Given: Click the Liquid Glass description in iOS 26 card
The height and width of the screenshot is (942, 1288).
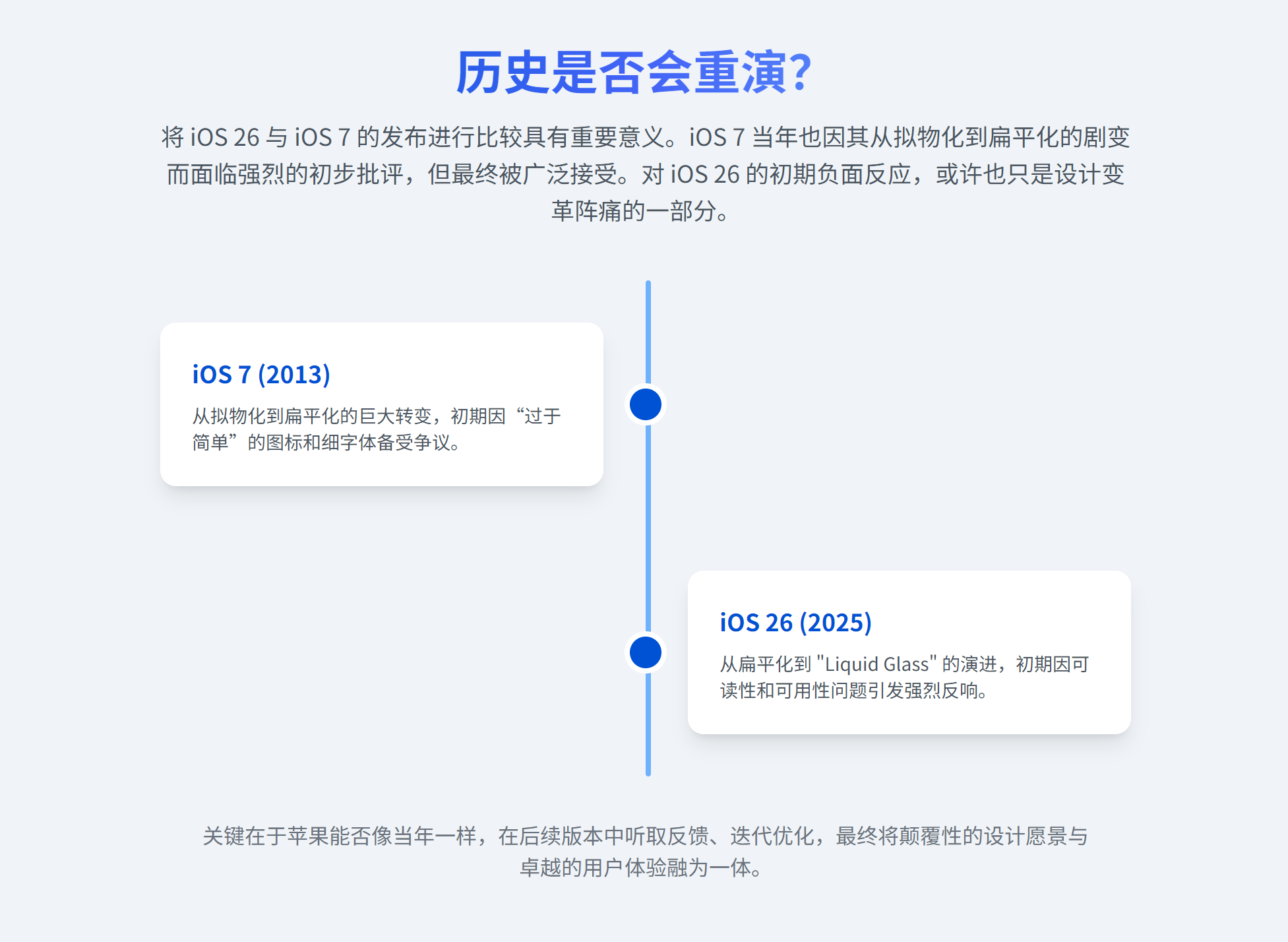Looking at the screenshot, I should tap(904, 677).
